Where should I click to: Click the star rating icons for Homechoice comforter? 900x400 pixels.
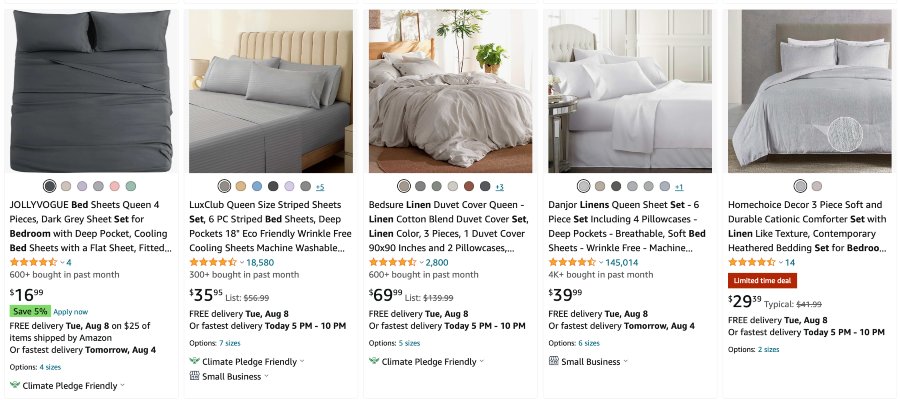pos(753,262)
